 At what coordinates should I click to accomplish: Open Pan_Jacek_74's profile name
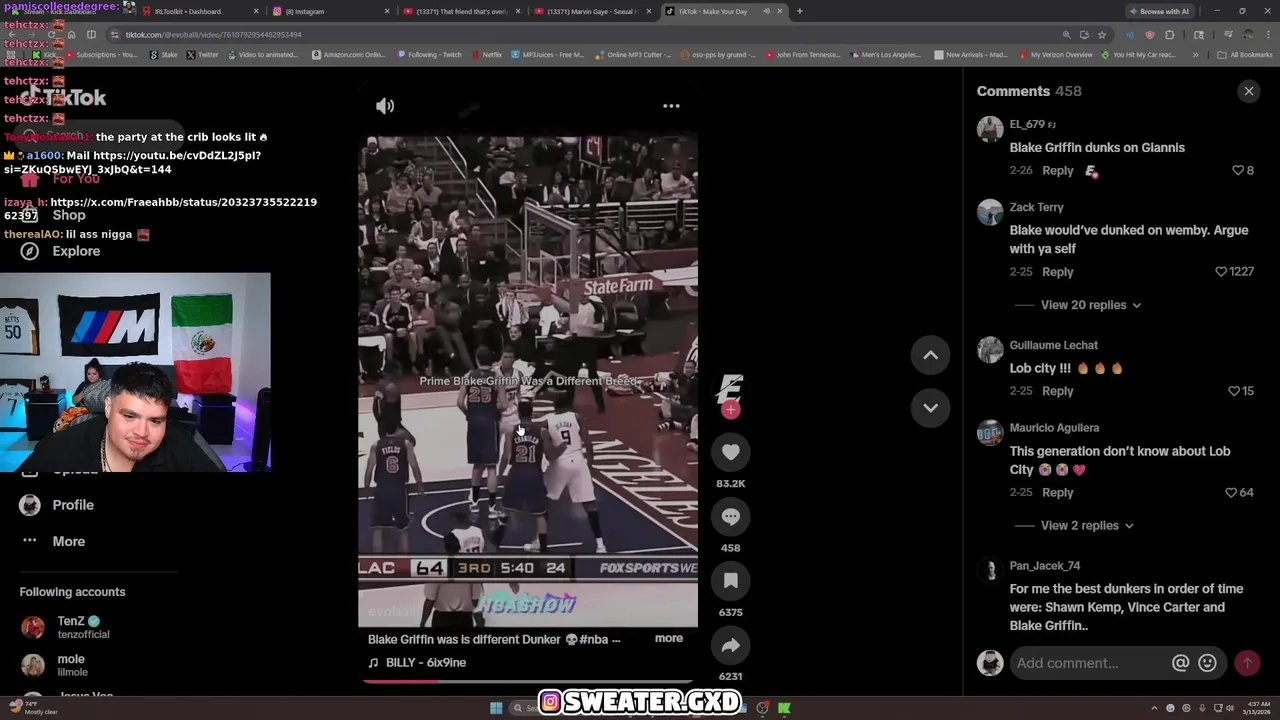1044,566
